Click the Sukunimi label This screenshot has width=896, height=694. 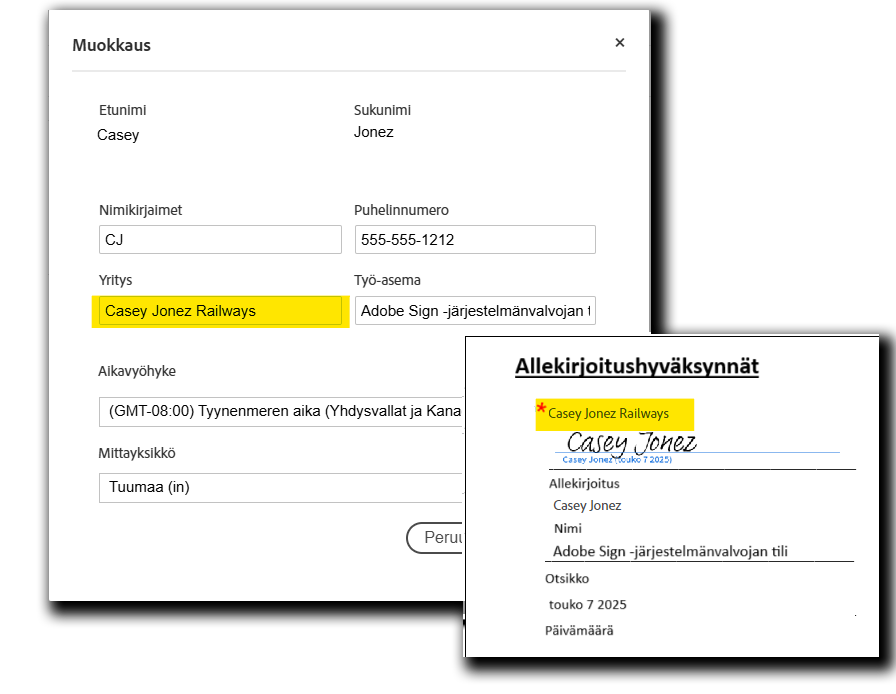pyautogui.click(x=382, y=110)
